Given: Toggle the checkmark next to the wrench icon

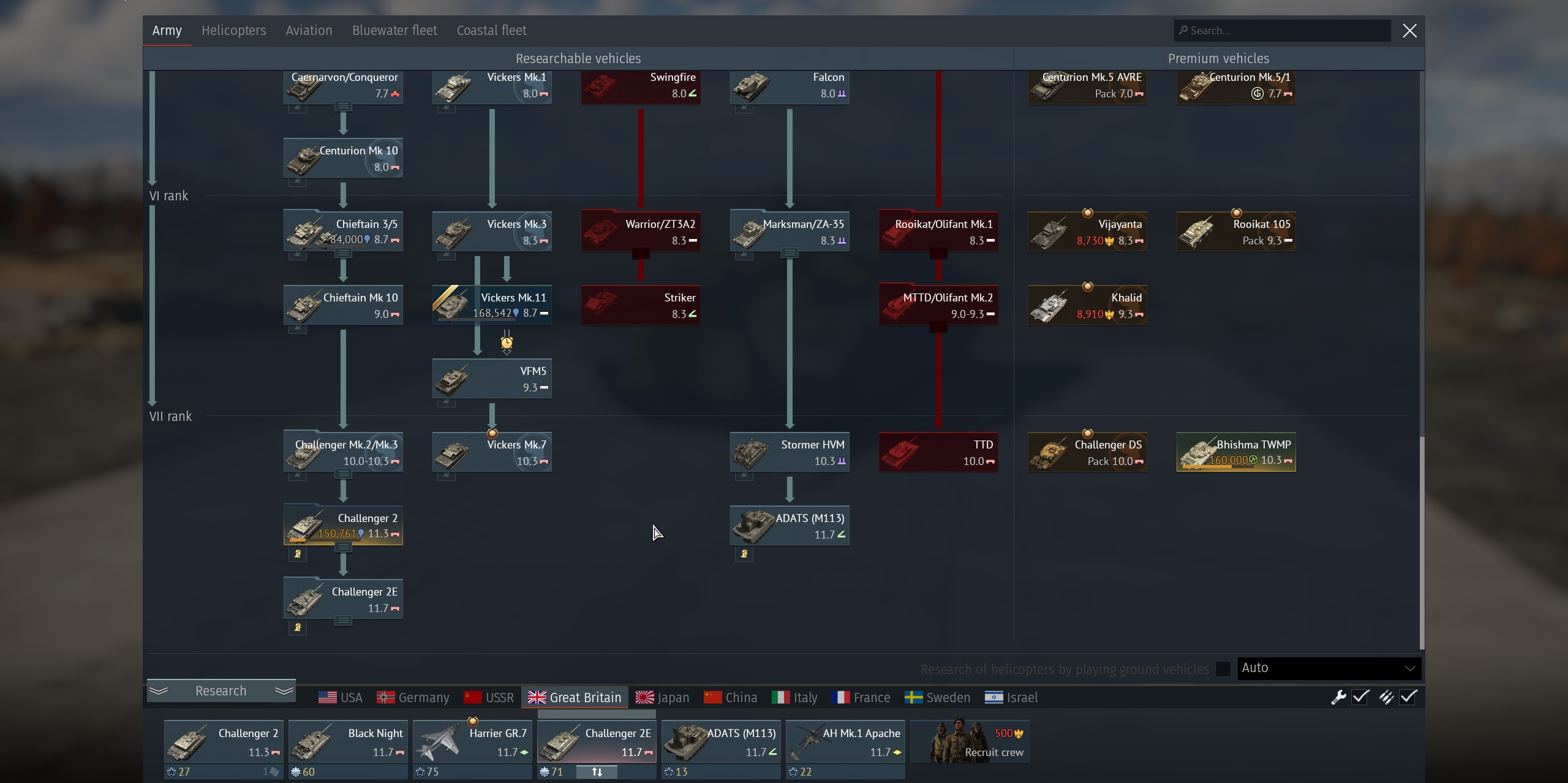Looking at the screenshot, I should pyautogui.click(x=1361, y=697).
